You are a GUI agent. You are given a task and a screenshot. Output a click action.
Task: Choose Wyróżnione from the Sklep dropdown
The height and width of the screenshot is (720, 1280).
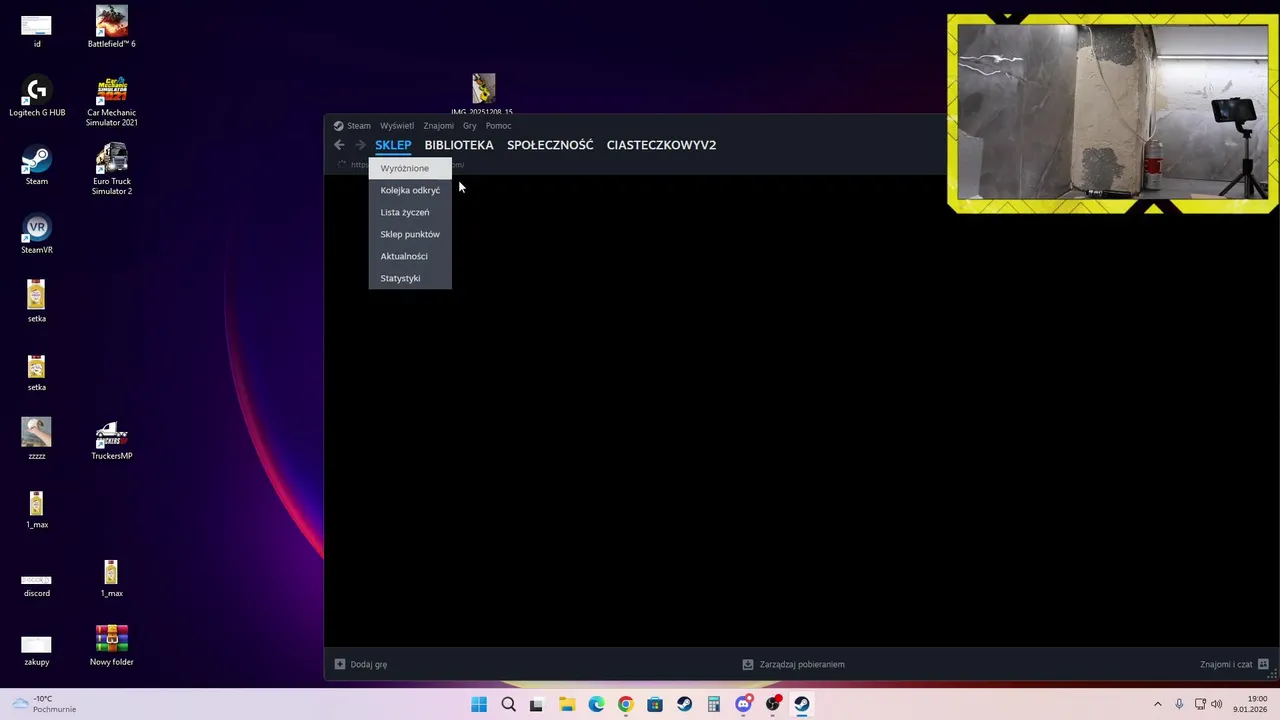(x=410, y=168)
